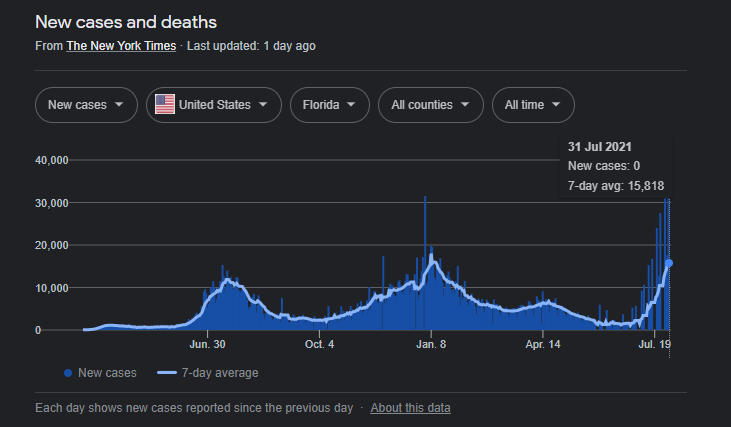Toggle the 7-day average legend entry

coord(208,373)
